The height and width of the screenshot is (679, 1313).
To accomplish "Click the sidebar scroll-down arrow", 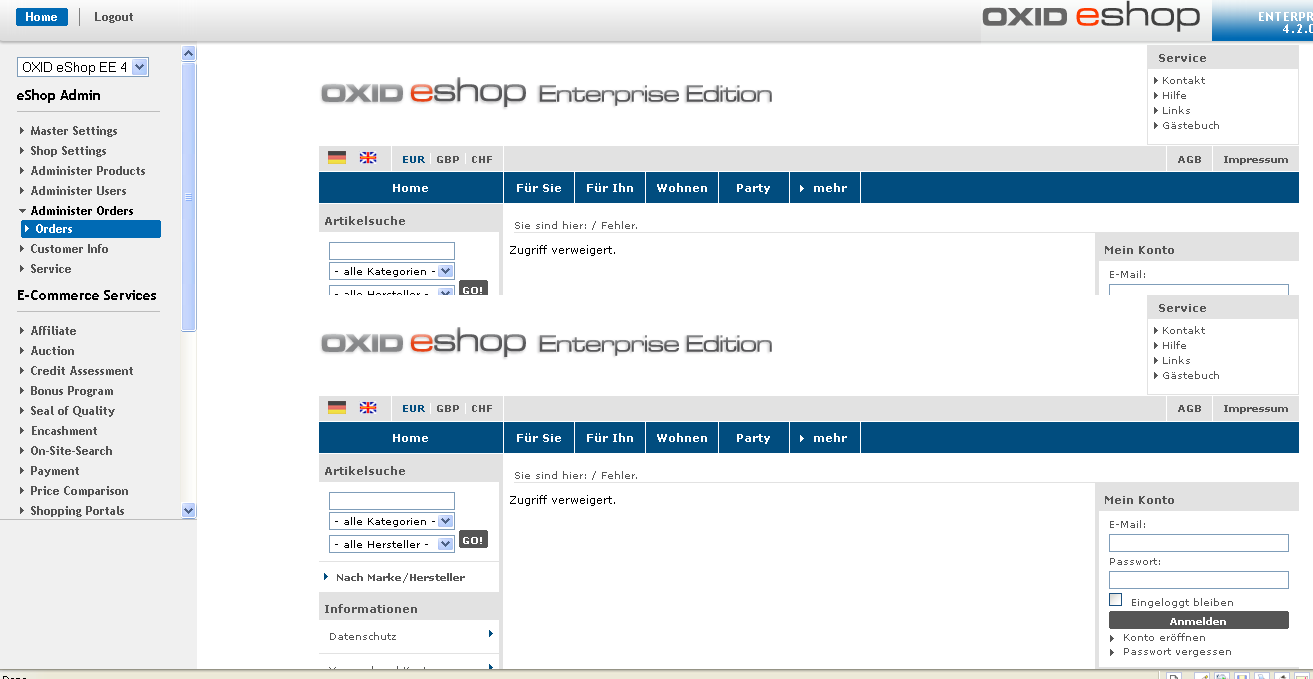I will (x=189, y=510).
